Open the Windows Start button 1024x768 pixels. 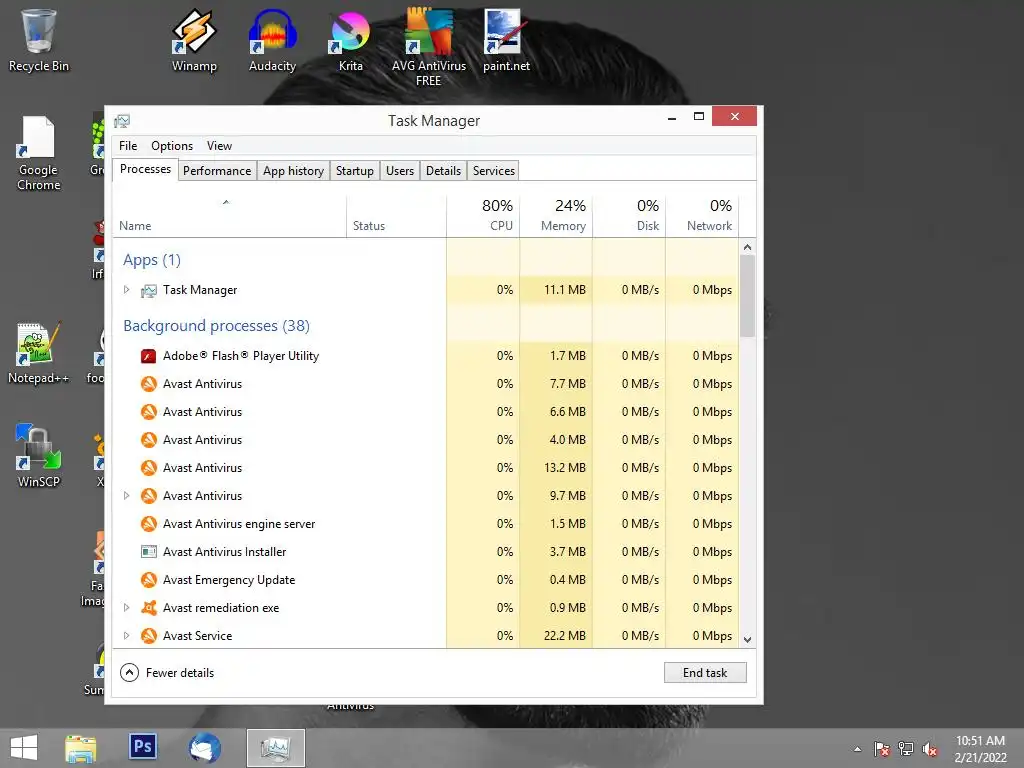click(24, 748)
